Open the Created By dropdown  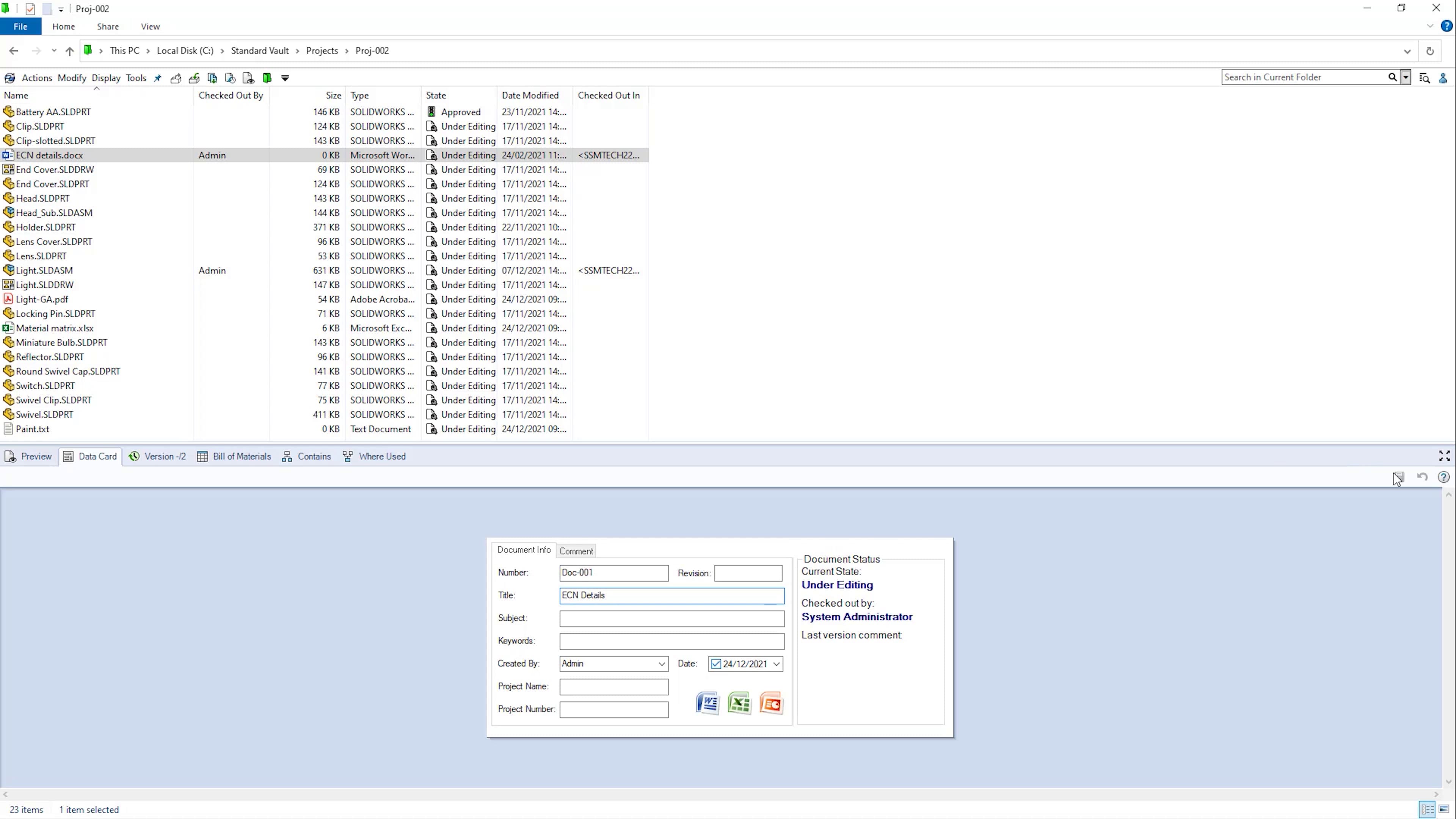(661, 664)
